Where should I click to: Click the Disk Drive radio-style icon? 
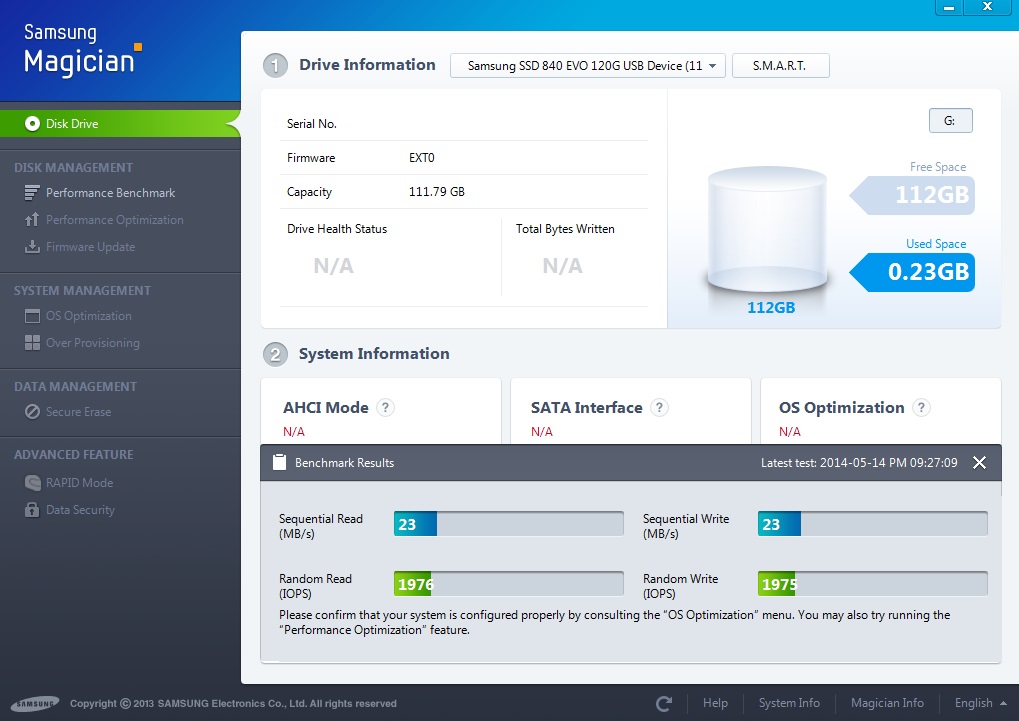click(x=32, y=124)
